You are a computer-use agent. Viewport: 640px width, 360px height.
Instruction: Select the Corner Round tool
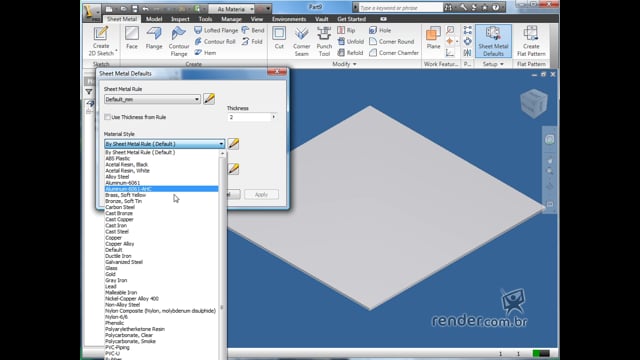coord(391,41)
